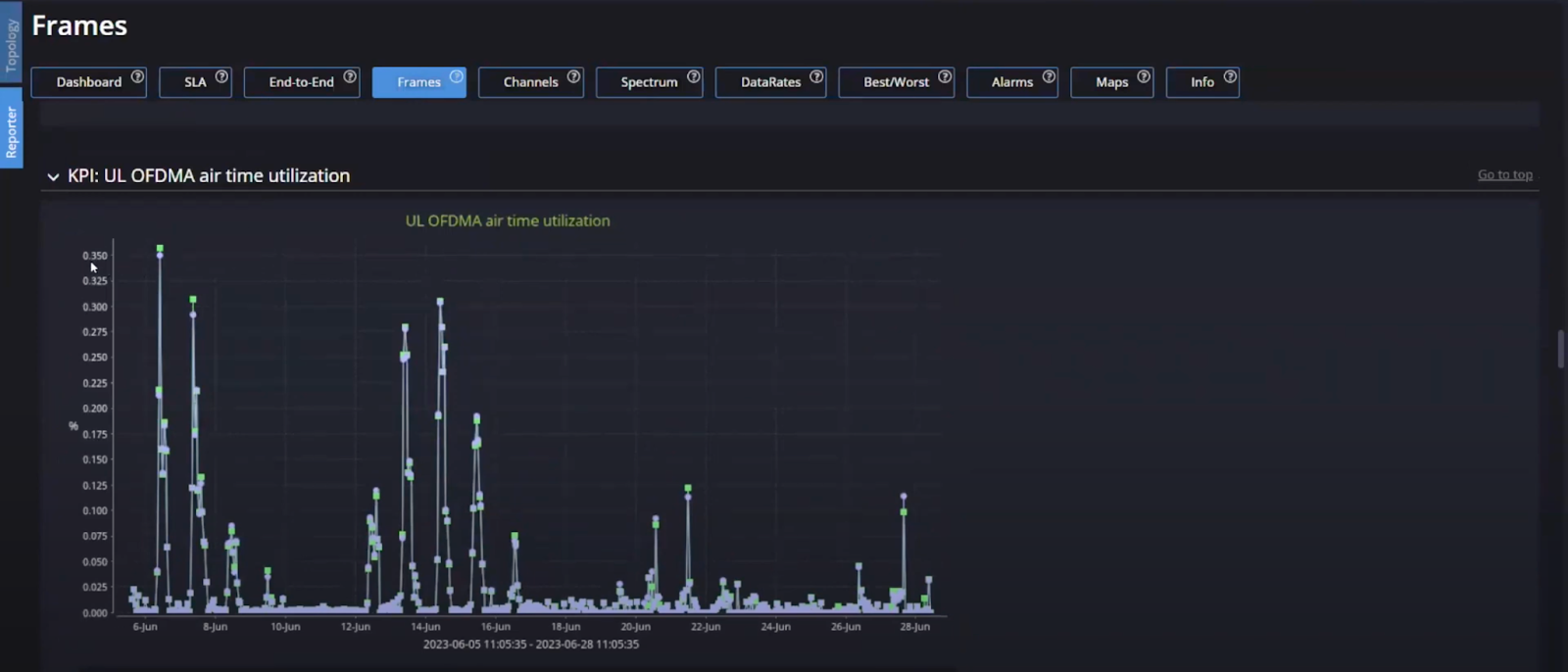1568x672 pixels.
Task: Click help icon on Maps tab
Action: pyautogui.click(x=1143, y=76)
